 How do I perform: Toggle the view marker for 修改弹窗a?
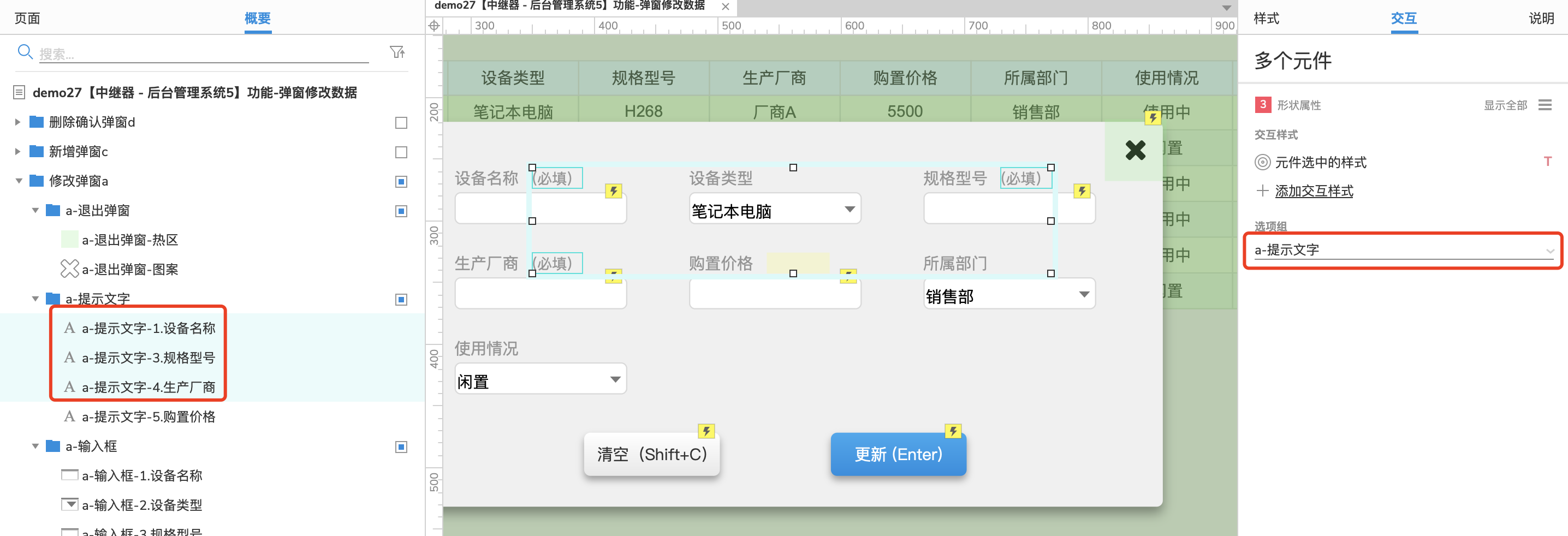click(401, 182)
